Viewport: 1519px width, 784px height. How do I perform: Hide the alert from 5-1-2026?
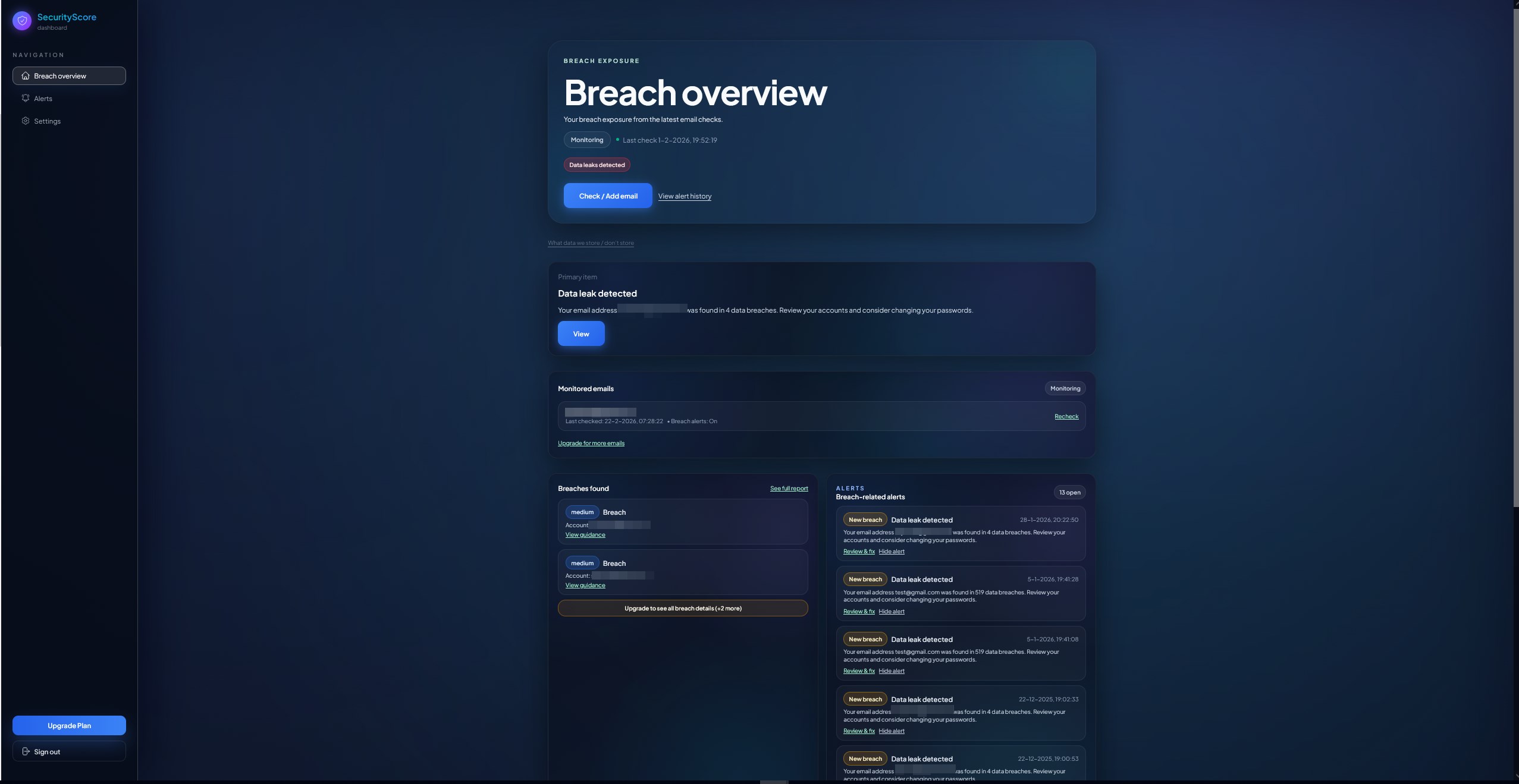point(892,611)
